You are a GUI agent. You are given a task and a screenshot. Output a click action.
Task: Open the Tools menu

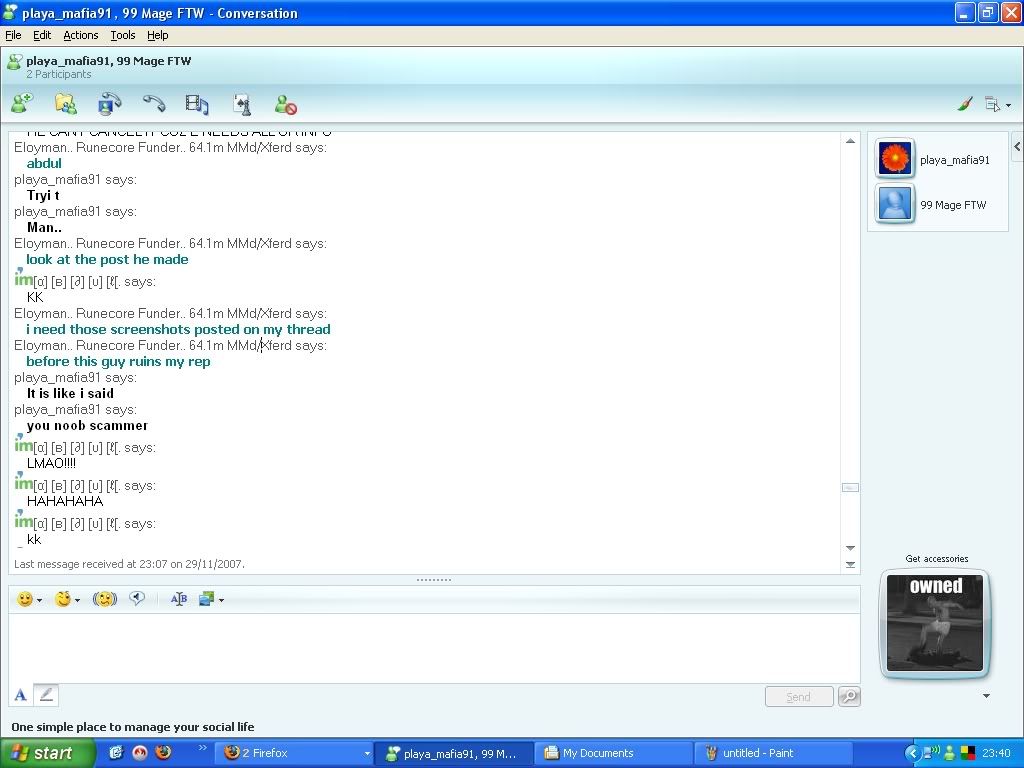(x=122, y=35)
